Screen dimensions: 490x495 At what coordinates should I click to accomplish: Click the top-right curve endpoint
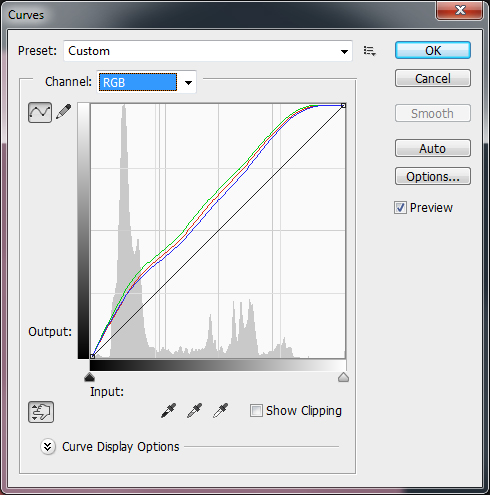[343, 106]
